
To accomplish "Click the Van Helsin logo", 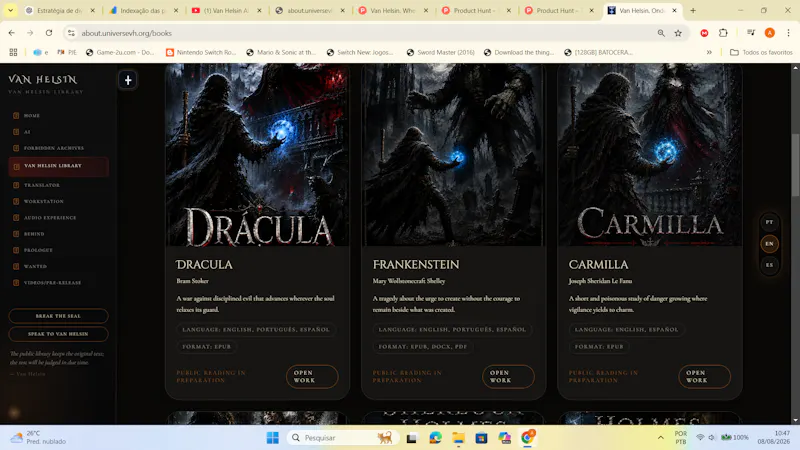I will click(x=43, y=80).
